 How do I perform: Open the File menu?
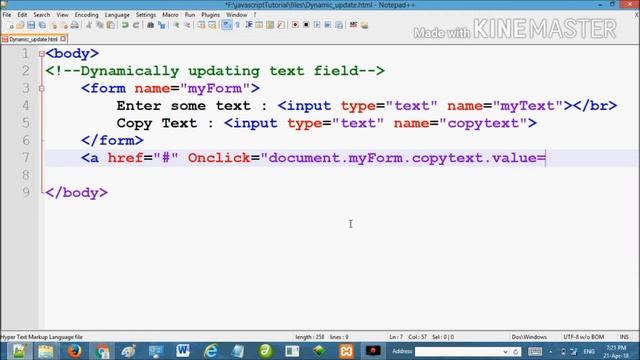(7, 15)
